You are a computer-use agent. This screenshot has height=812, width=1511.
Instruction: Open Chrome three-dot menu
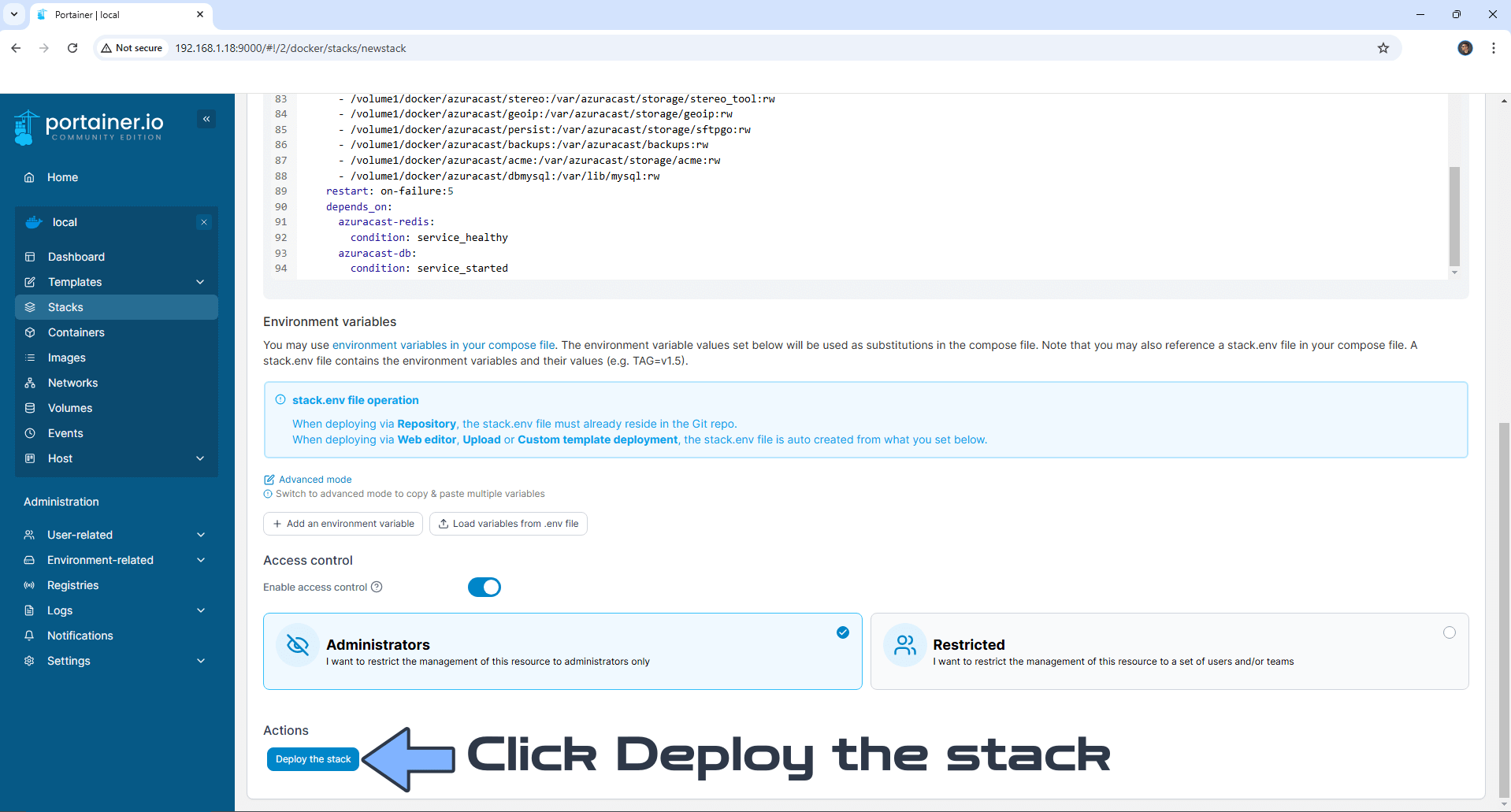pos(1494,48)
